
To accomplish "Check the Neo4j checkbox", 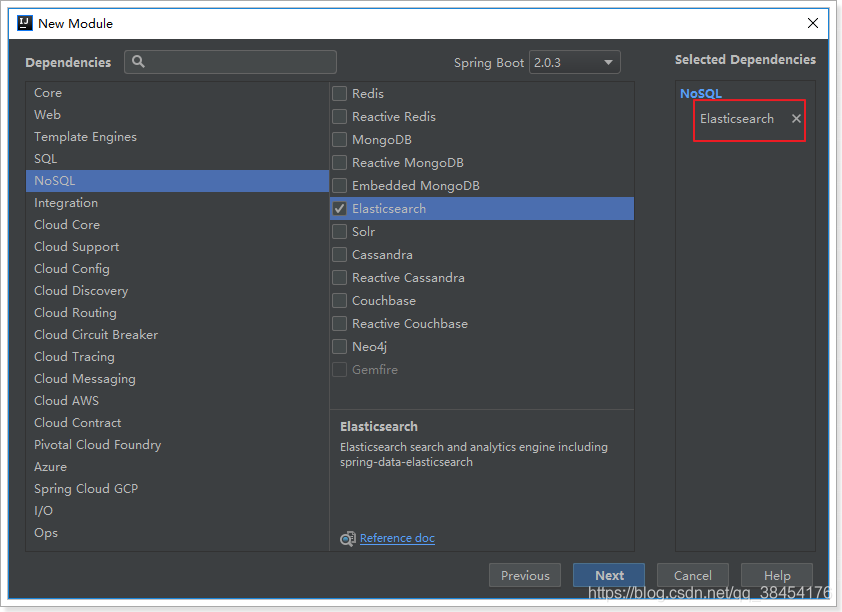I will [339, 347].
